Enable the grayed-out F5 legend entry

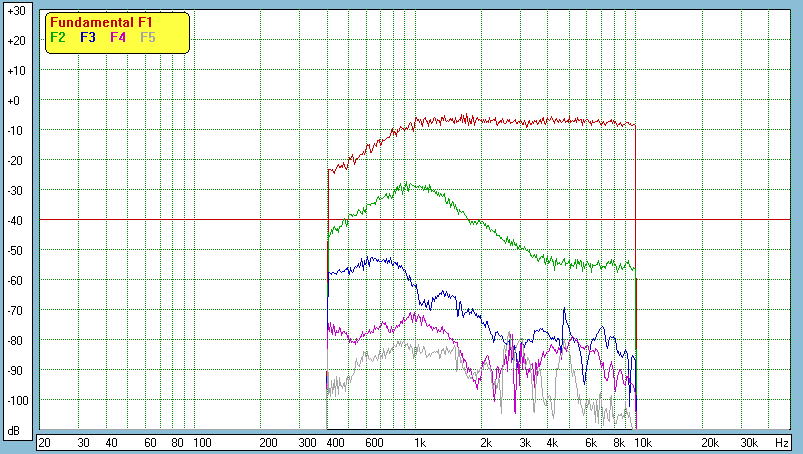click(x=148, y=37)
